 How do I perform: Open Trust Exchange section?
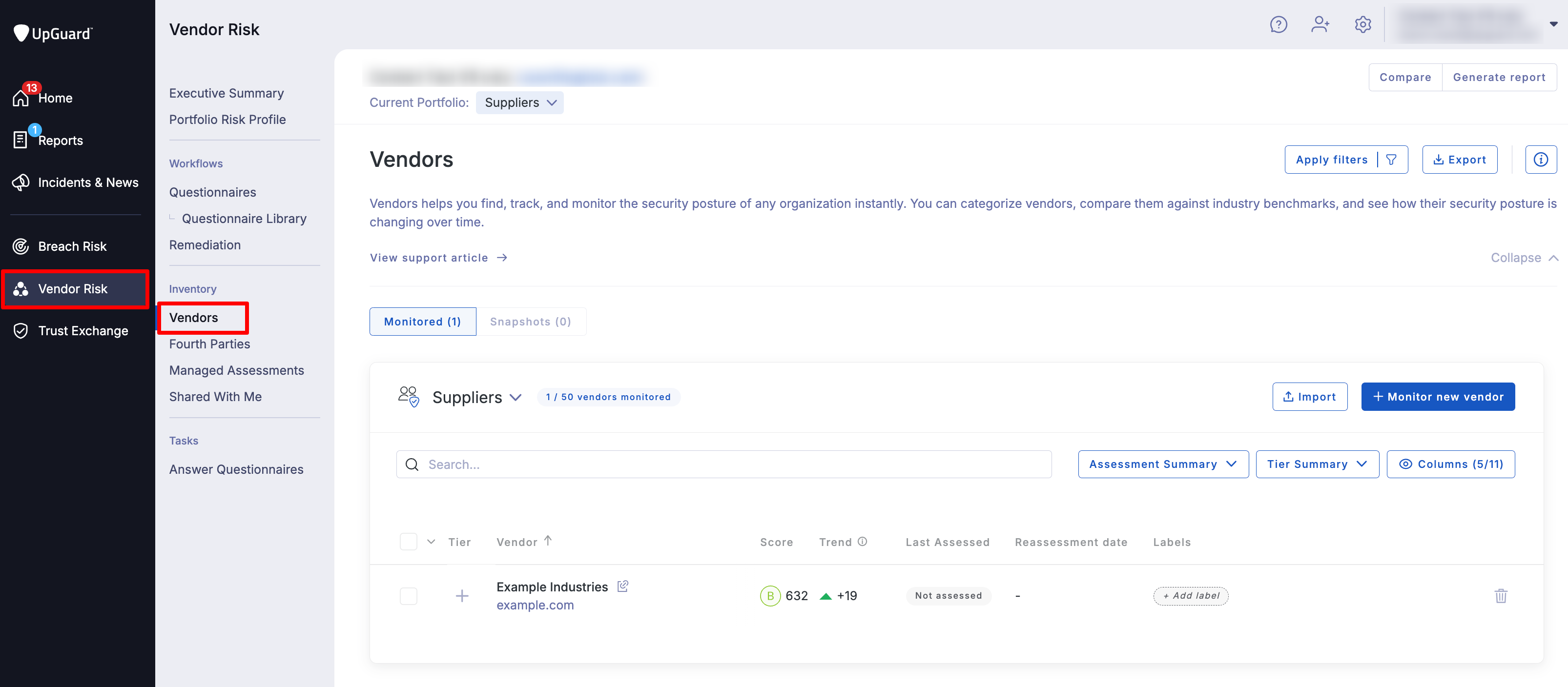(x=71, y=330)
